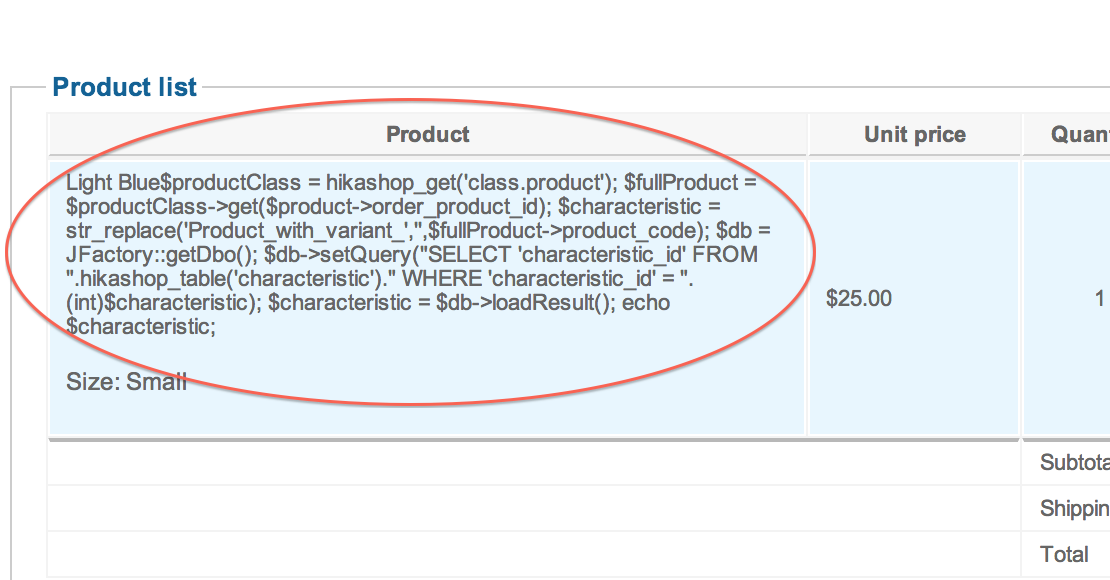Click the partially visible Quantity column header

tap(1080, 135)
